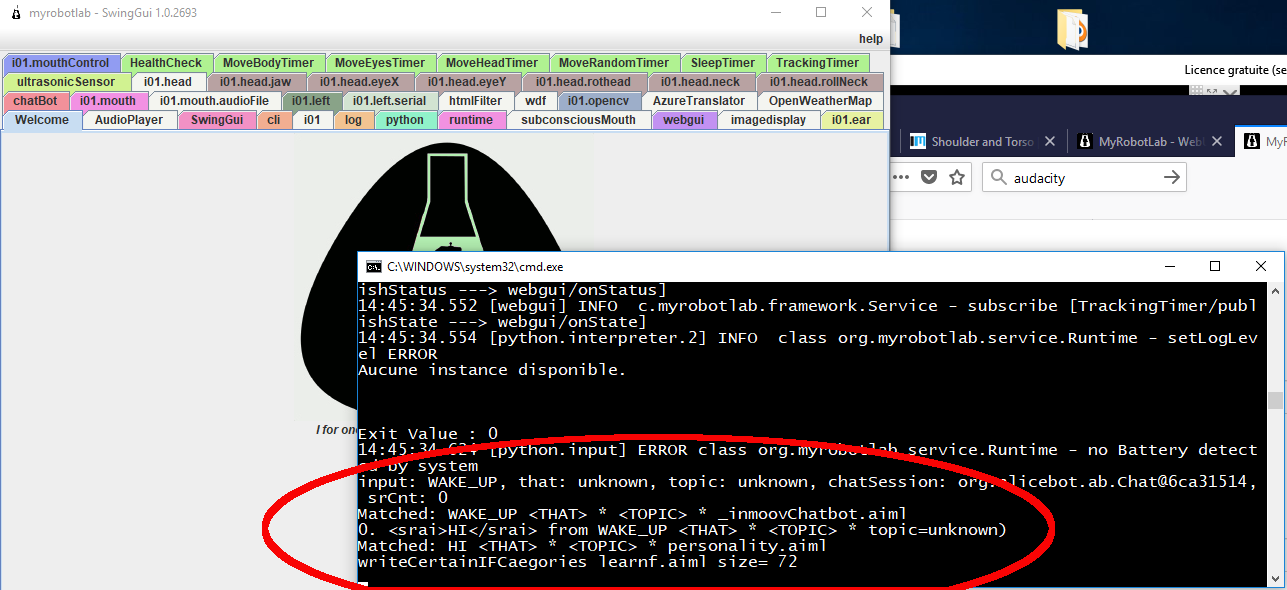The image size is (1287, 590).
Task: Click the search magnifier icon
Action: (x=997, y=178)
